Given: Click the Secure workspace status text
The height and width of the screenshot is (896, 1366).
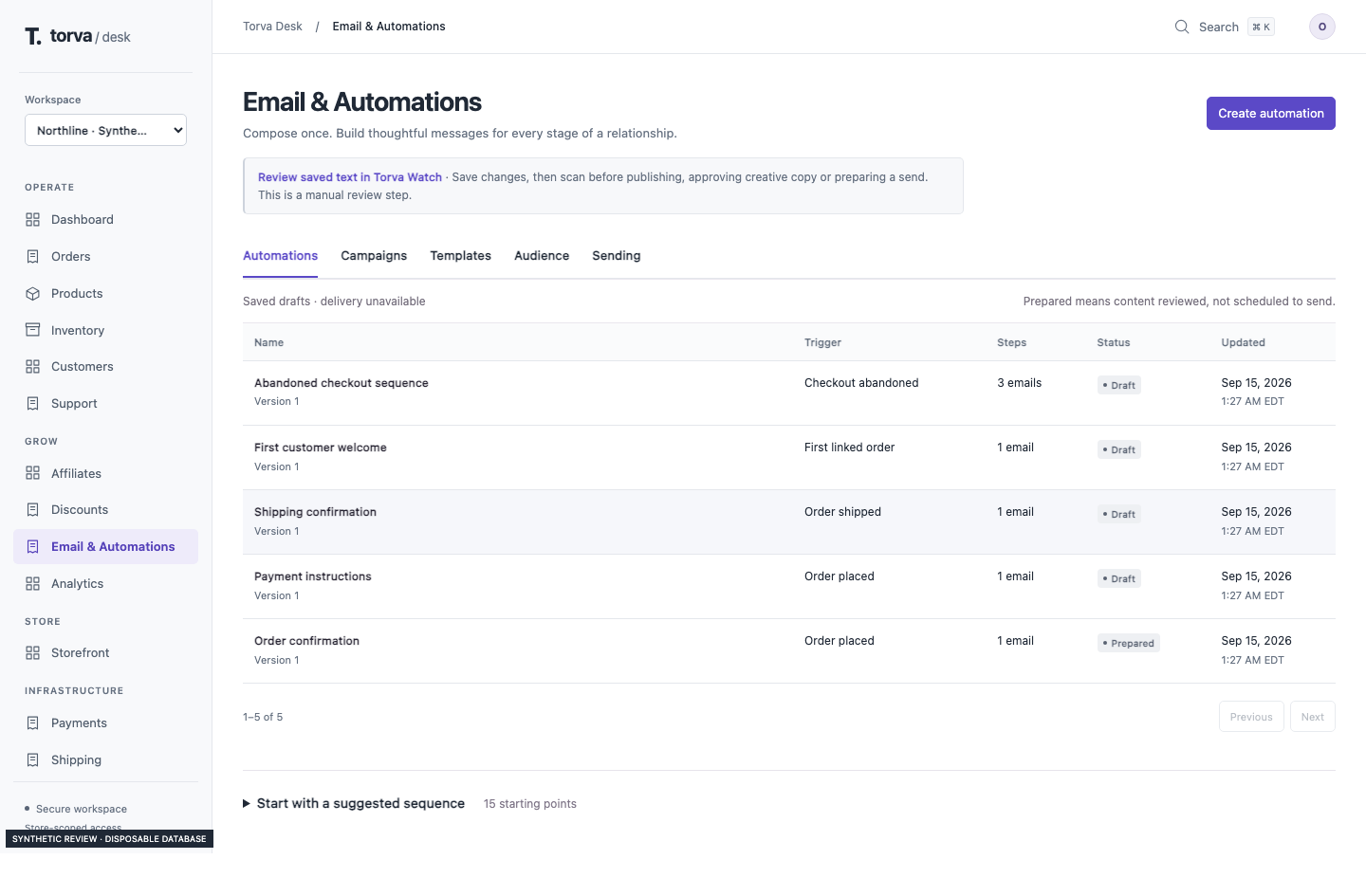Looking at the screenshot, I should click(82, 809).
